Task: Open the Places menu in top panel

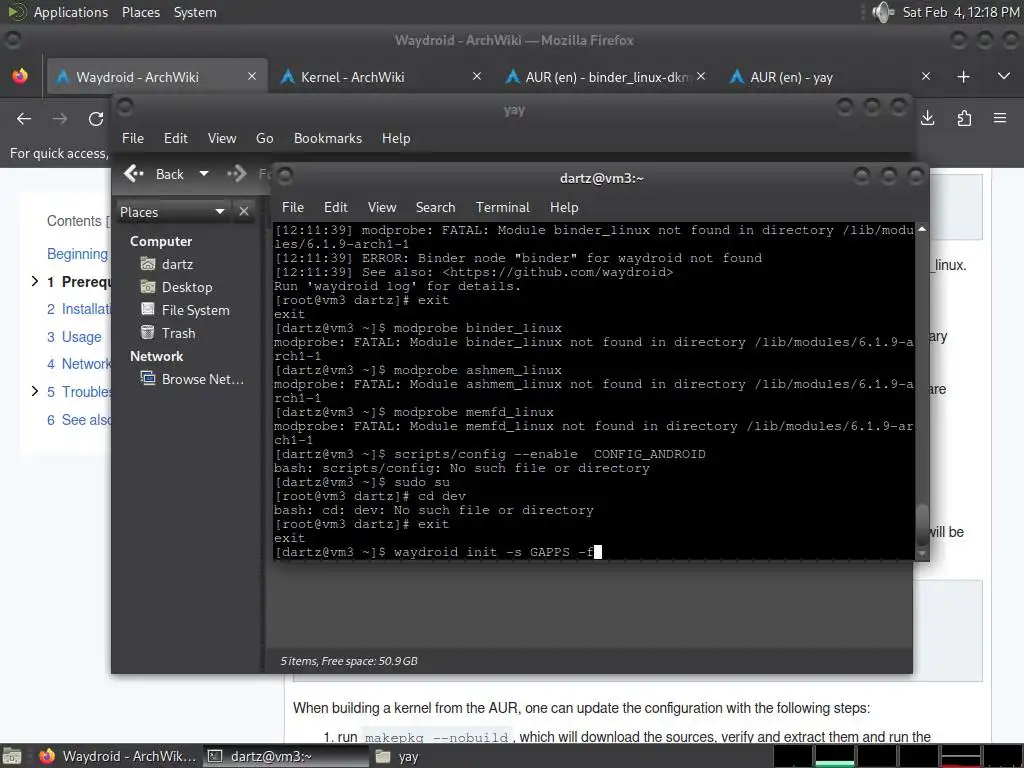Action: [141, 12]
